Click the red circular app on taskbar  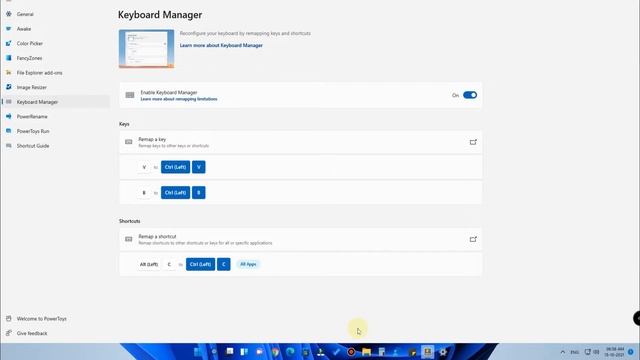click(351, 352)
